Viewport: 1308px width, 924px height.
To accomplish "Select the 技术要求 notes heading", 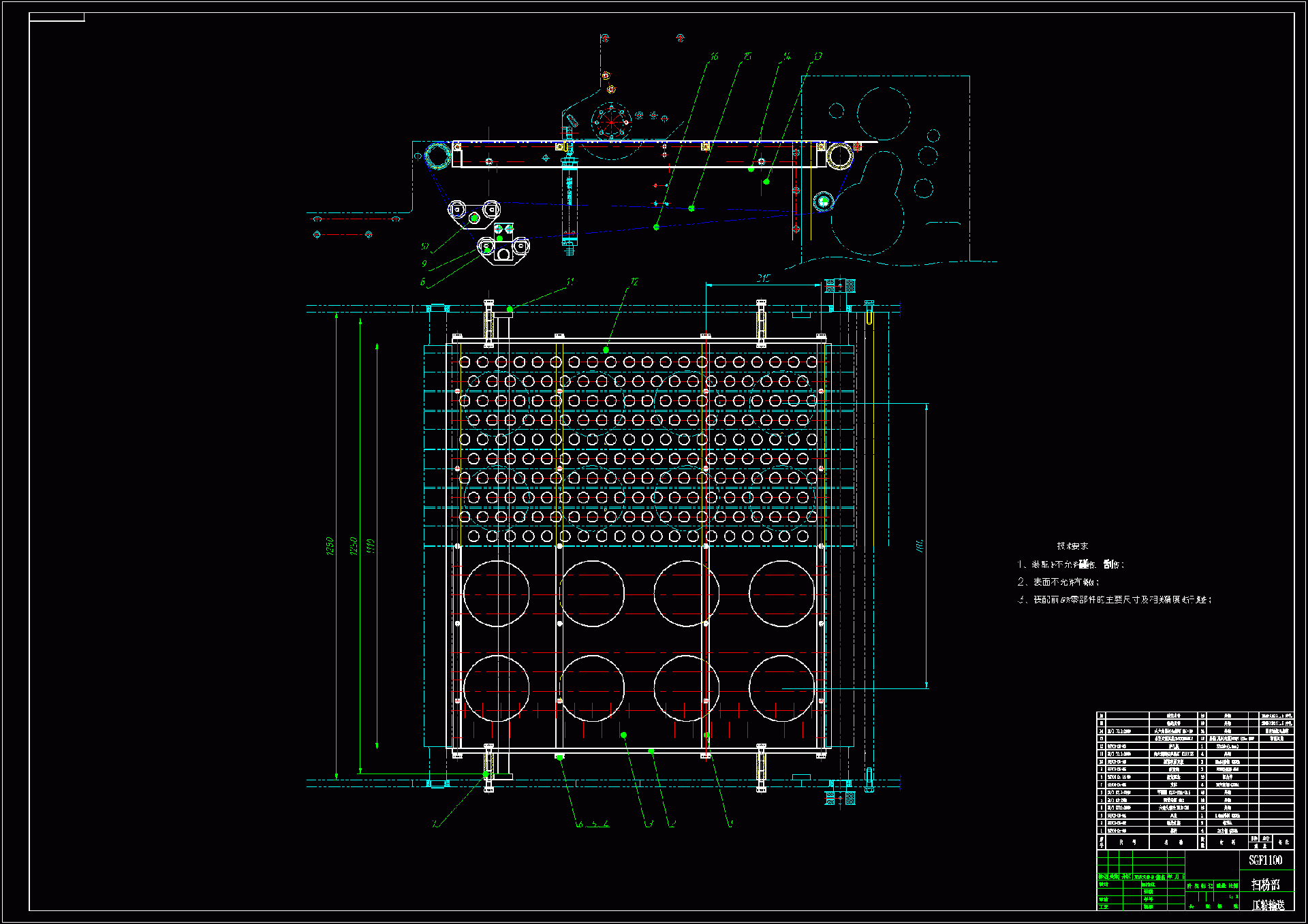I will [1072, 546].
